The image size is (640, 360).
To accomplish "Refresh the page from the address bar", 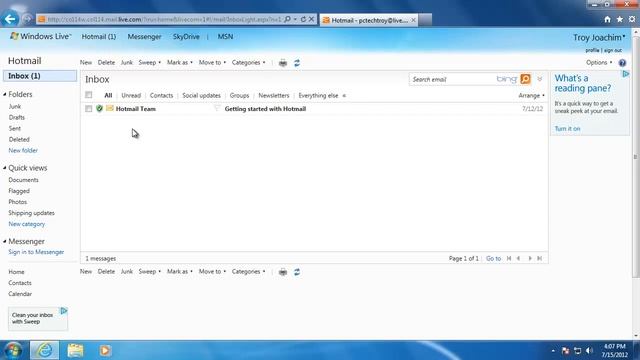I will pos(303,19).
